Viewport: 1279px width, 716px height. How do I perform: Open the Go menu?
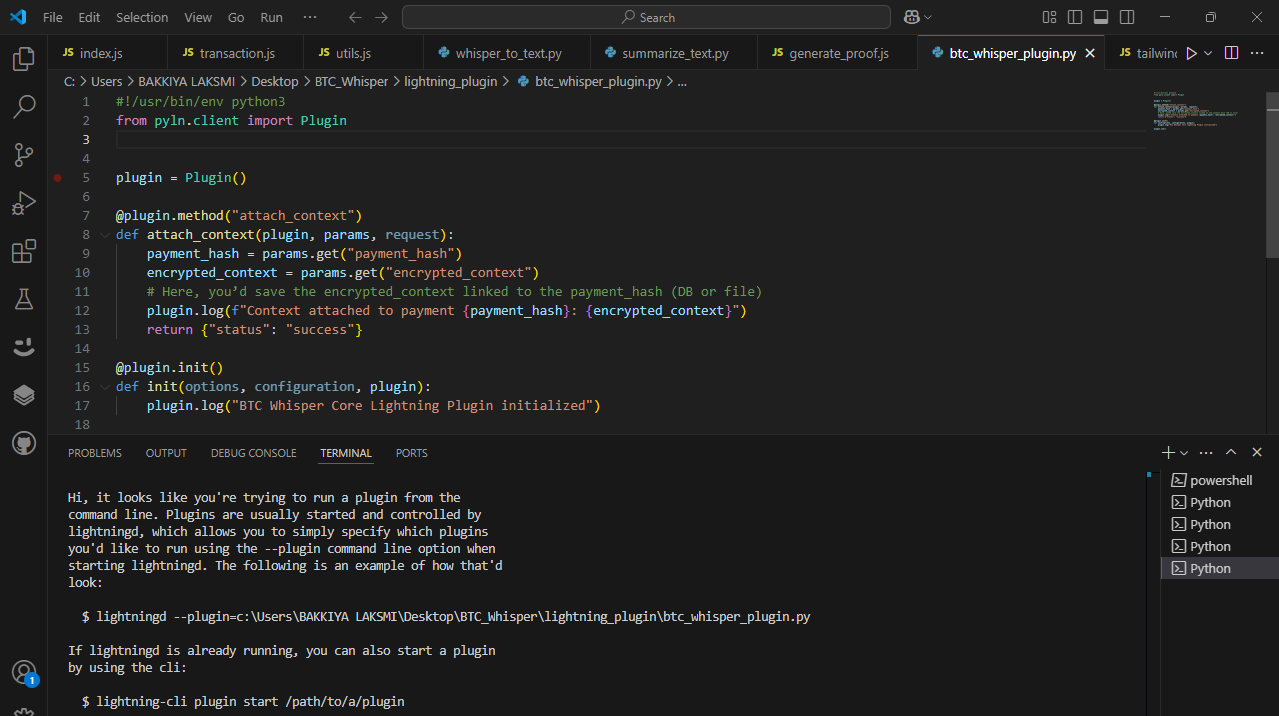pyautogui.click(x=236, y=17)
